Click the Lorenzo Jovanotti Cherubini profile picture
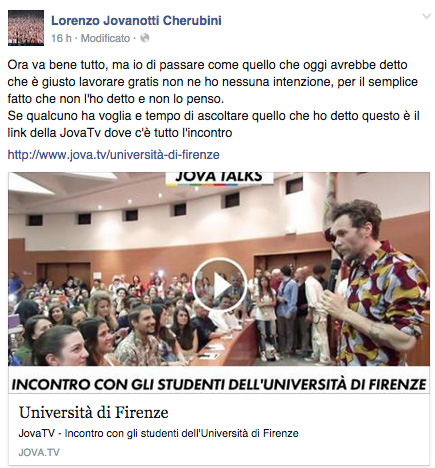The height and width of the screenshot is (468, 435). (x=26, y=28)
